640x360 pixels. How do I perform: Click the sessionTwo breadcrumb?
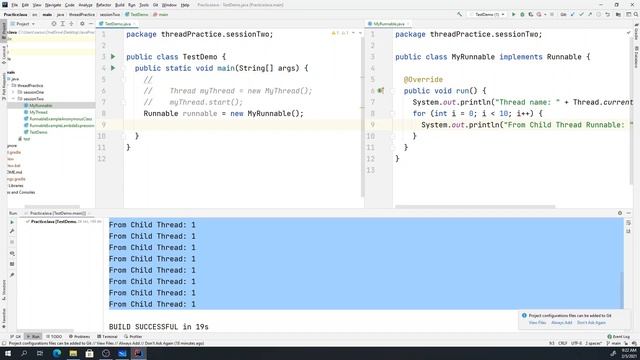coord(110,14)
